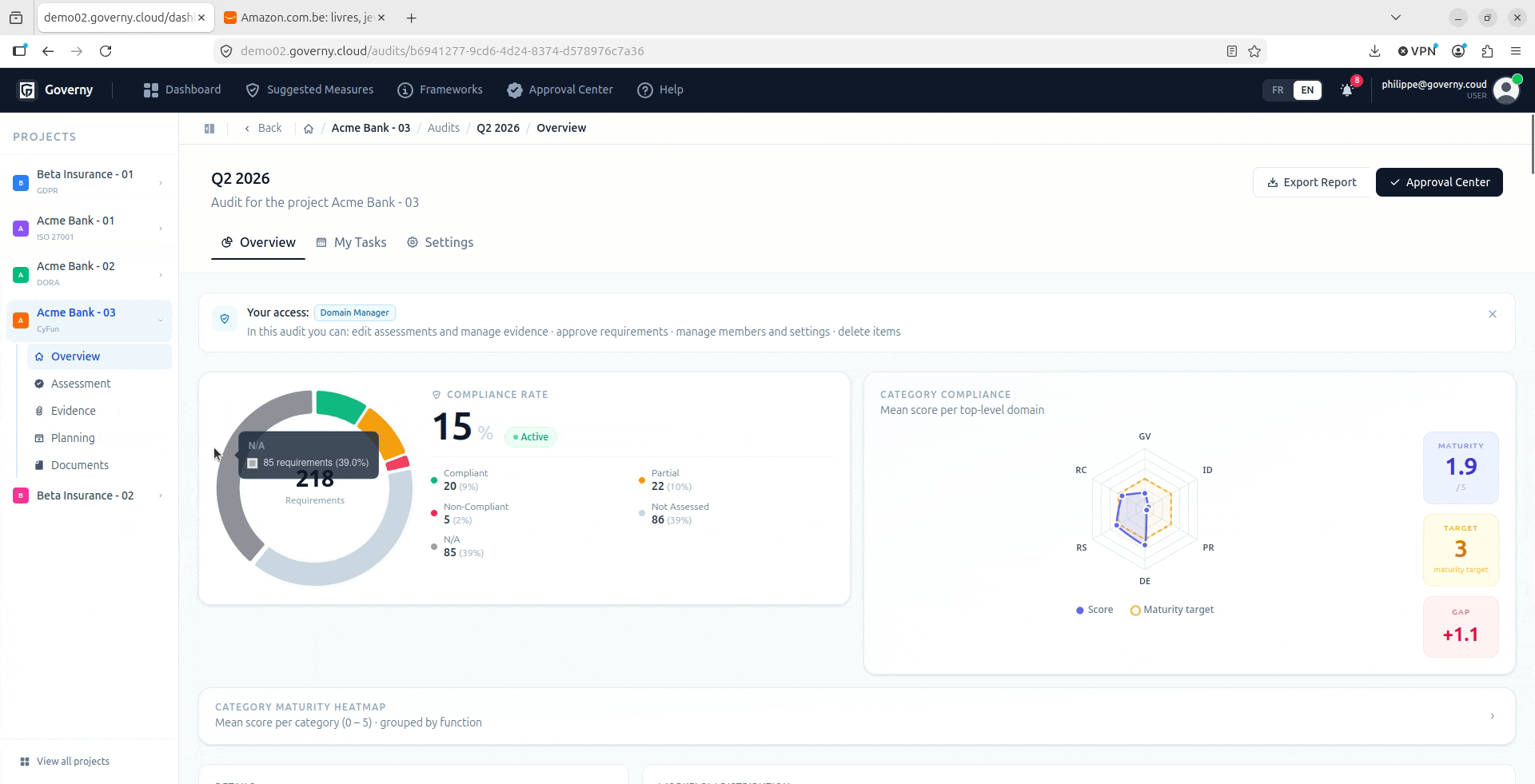This screenshot has height=784, width=1535.
Task: Click the red Non-Compliant donut segment
Action: tap(397, 464)
